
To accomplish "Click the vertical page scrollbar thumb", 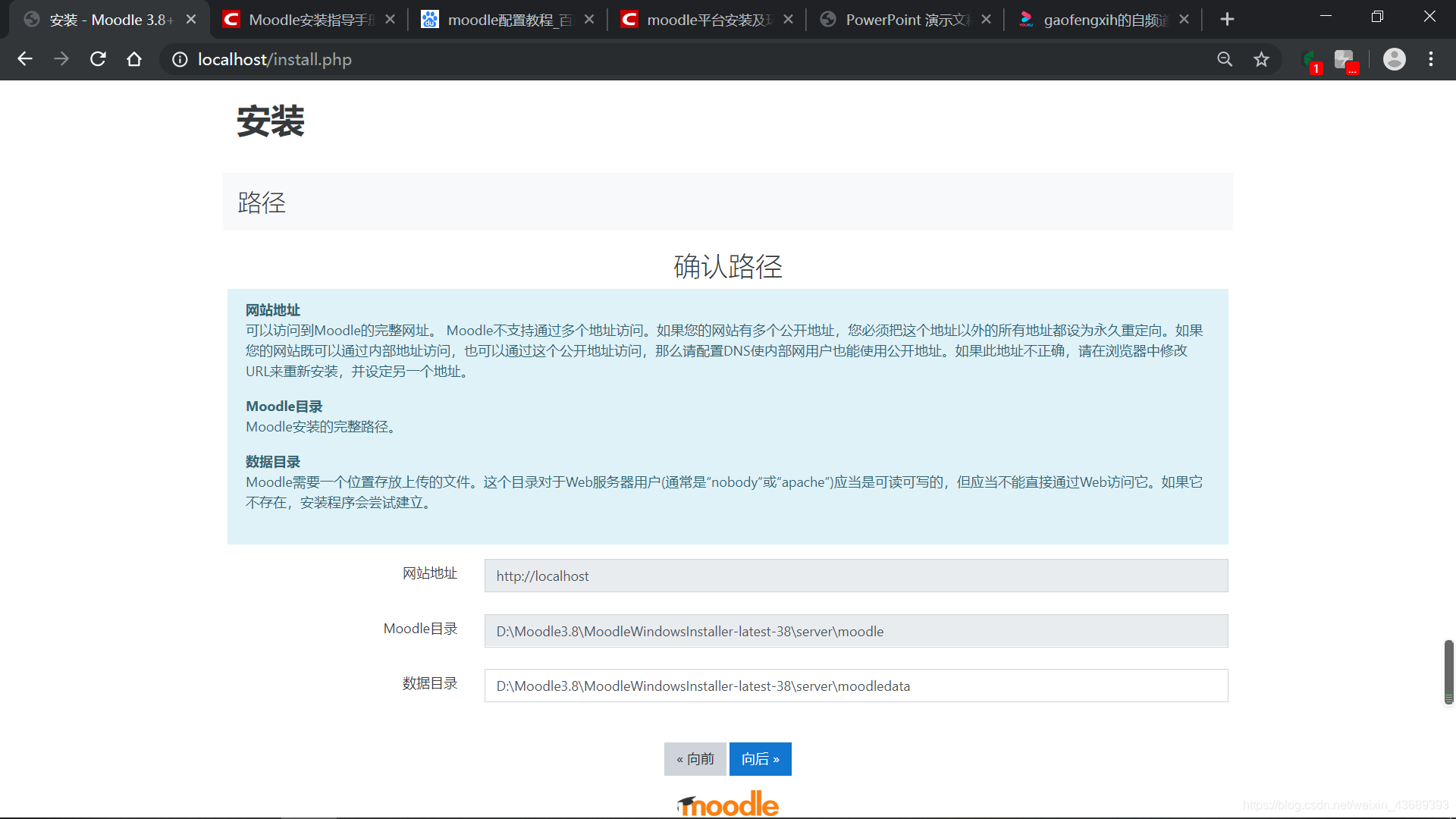I will coord(1448,671).
